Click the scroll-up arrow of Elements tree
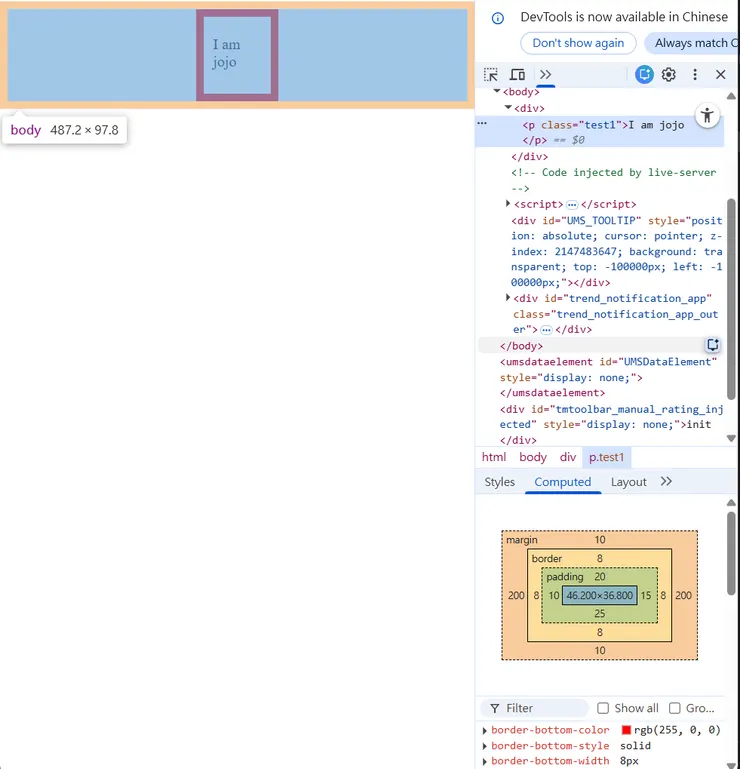 pyautogui.click(x=731, y=96)
